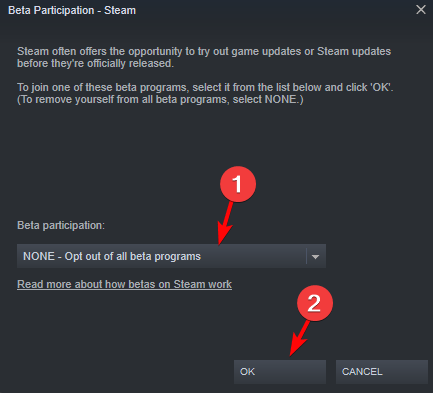Click the 'Beta Participation - Steam' title bar
Viewport: 433px width, 393px height.
point(72,10)
